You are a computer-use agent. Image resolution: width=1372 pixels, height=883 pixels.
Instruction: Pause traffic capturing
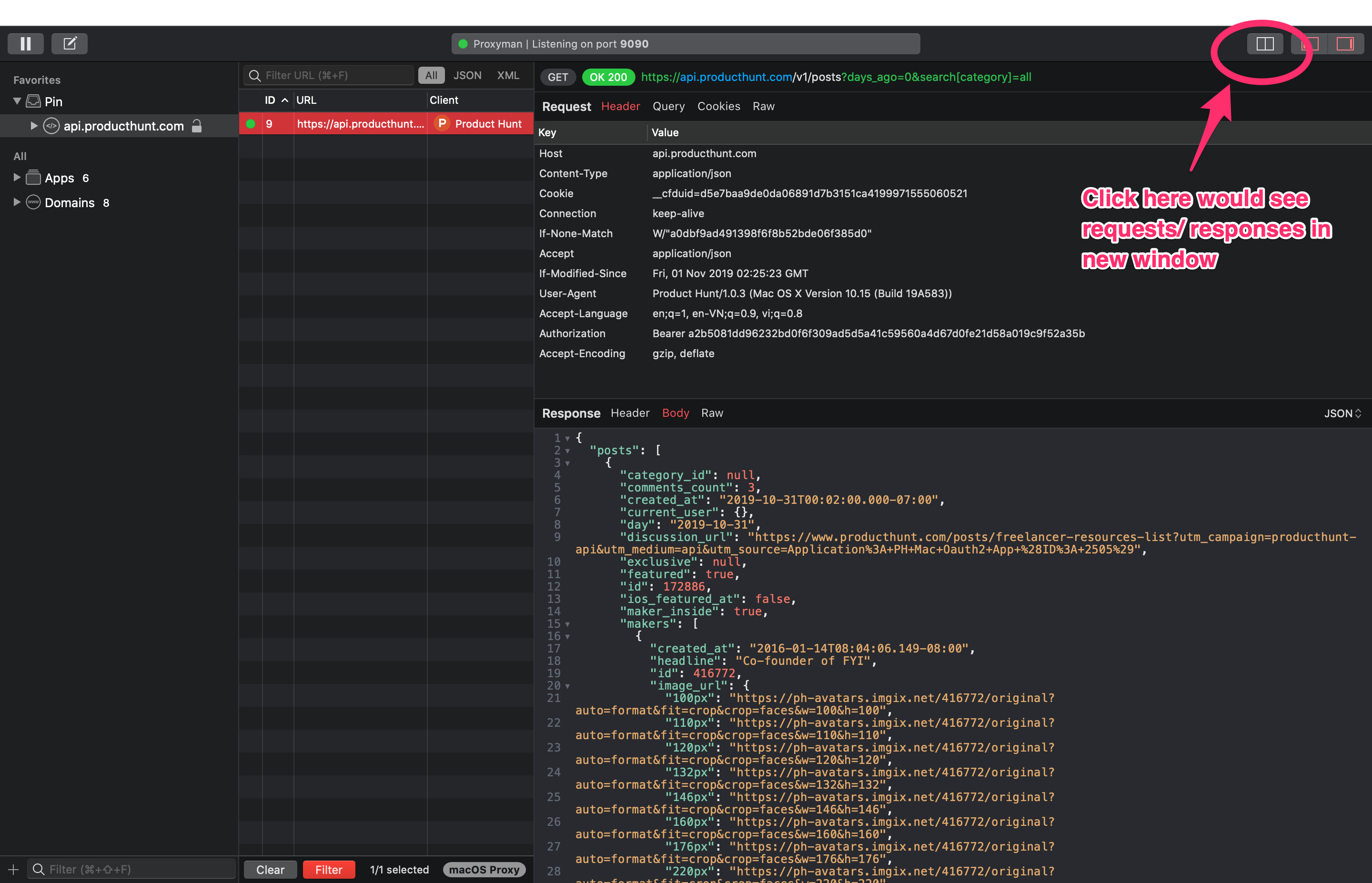(x=25, y=43)
